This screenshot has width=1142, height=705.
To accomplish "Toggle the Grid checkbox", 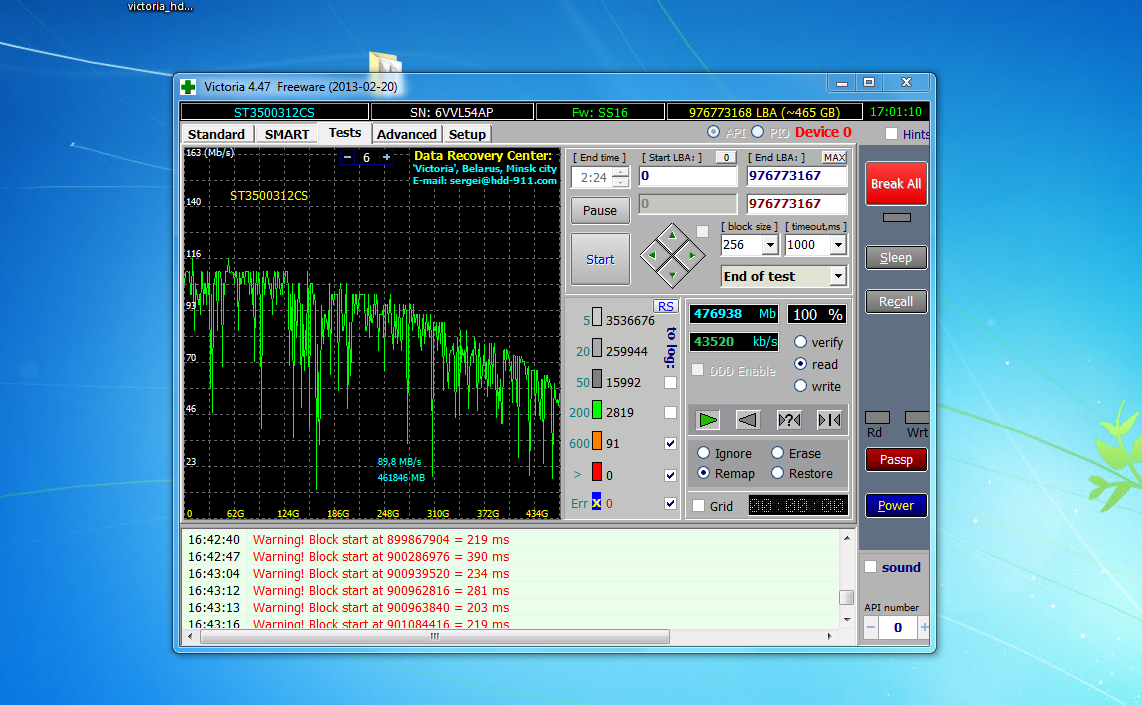I will click(x=698, y=505).
